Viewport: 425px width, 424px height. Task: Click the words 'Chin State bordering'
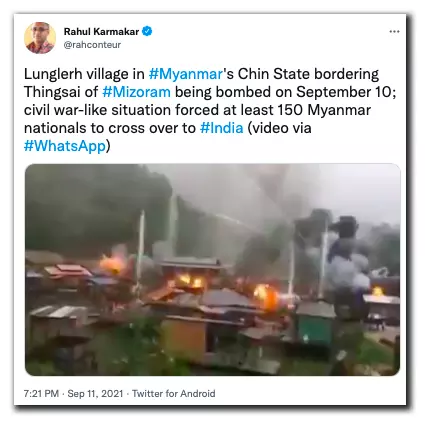(308, 74)
